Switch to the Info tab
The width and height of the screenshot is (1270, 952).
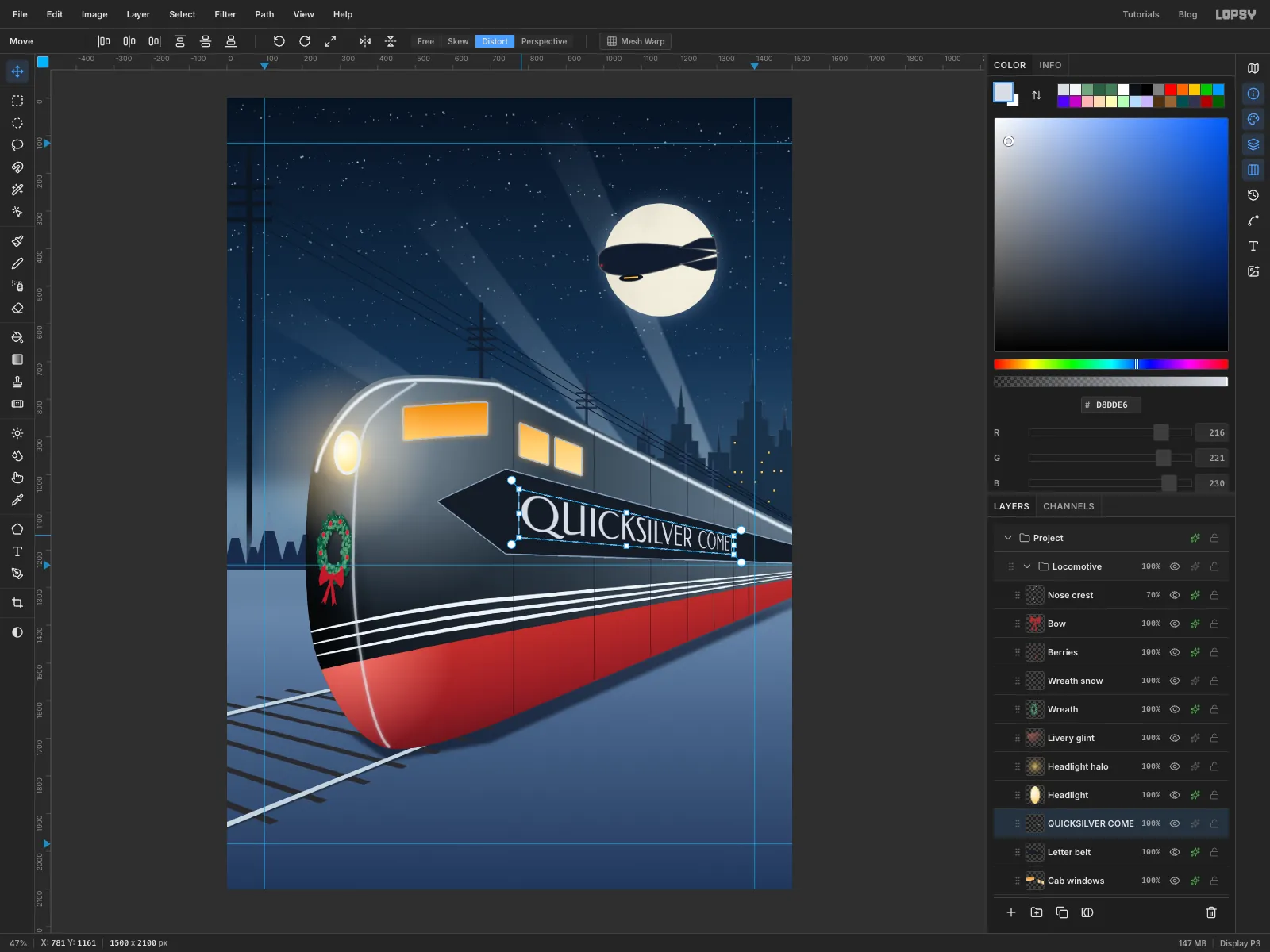(1050, 65)
